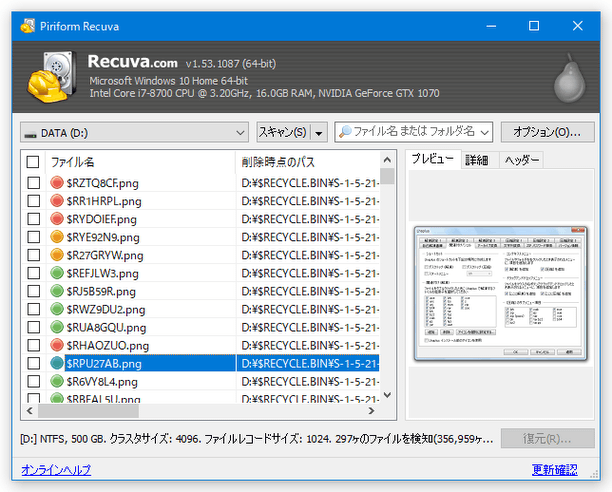Check the box for $RHAOZUO.png

pos(34,345)
